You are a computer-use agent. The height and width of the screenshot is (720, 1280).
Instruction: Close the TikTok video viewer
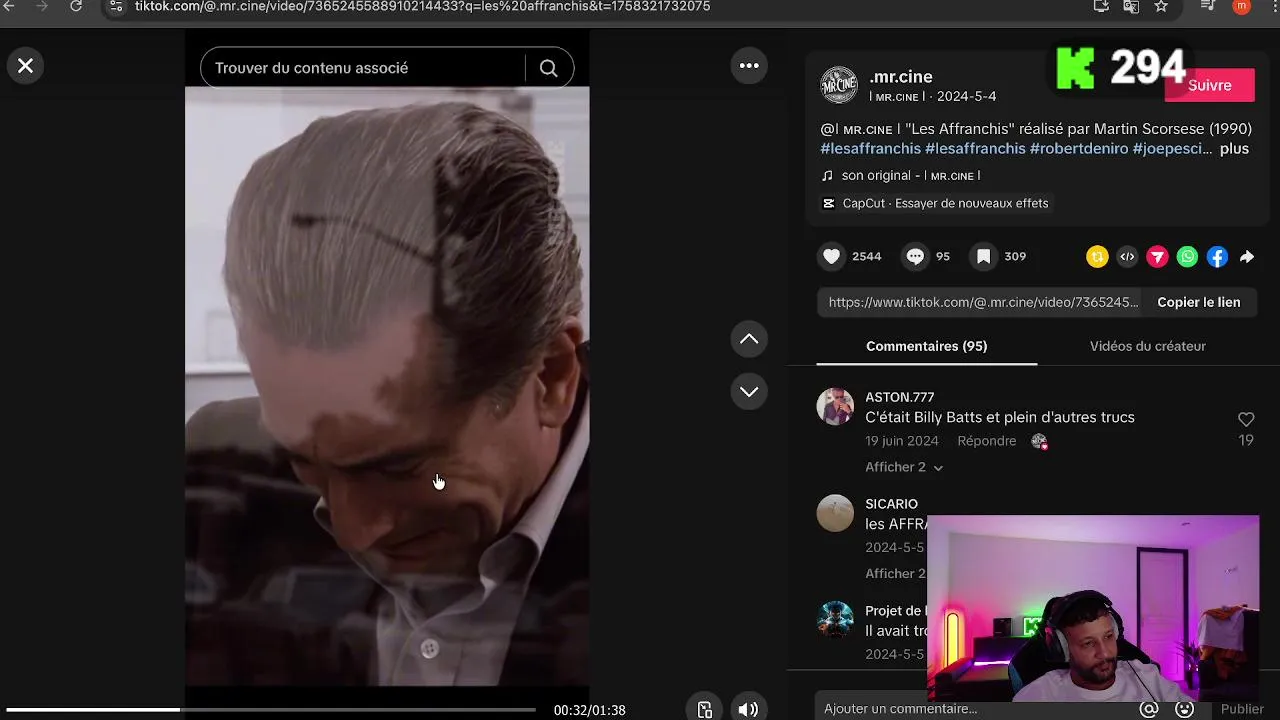pos(26,66)
